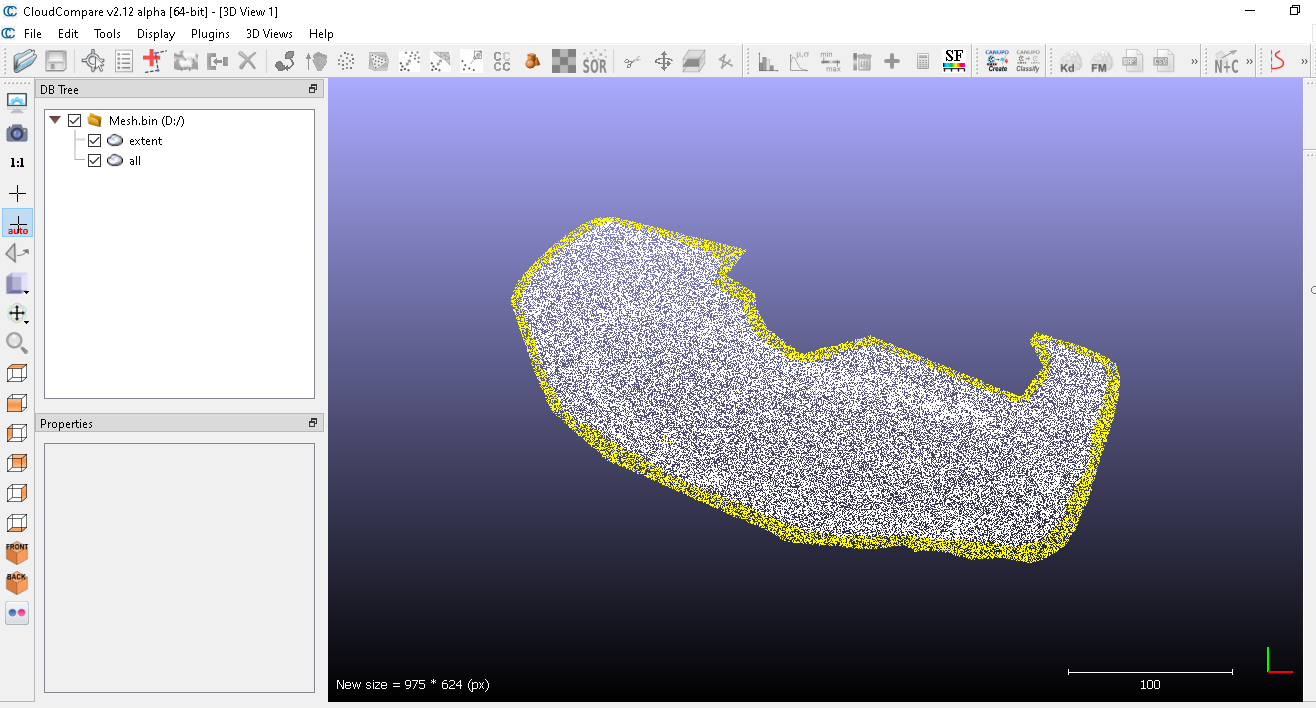Undock the DB Tree panel
This screenshot has width=1316, height=708.
point(313,90)
